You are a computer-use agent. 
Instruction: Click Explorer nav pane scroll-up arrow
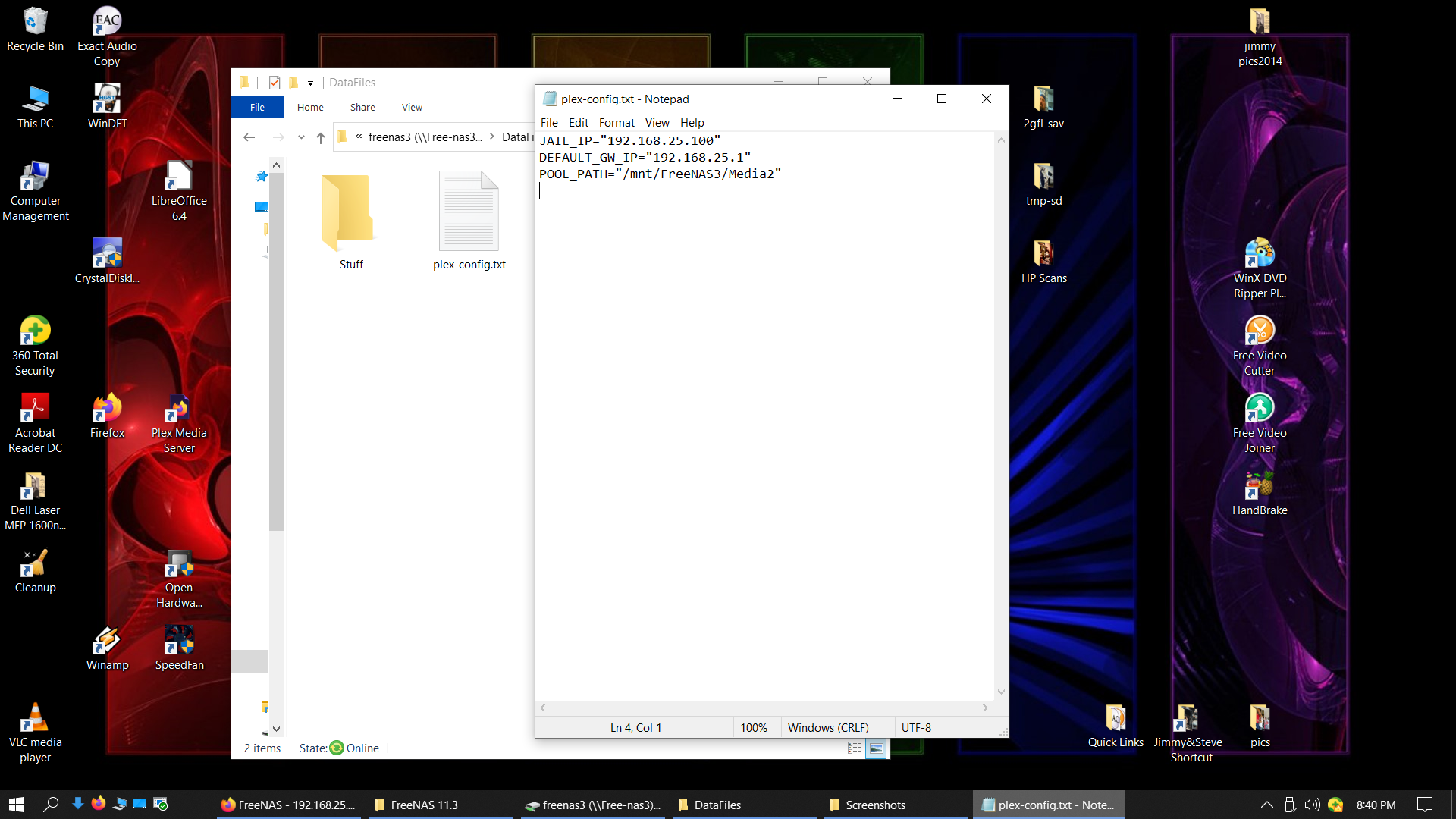[x=276, y=165]
